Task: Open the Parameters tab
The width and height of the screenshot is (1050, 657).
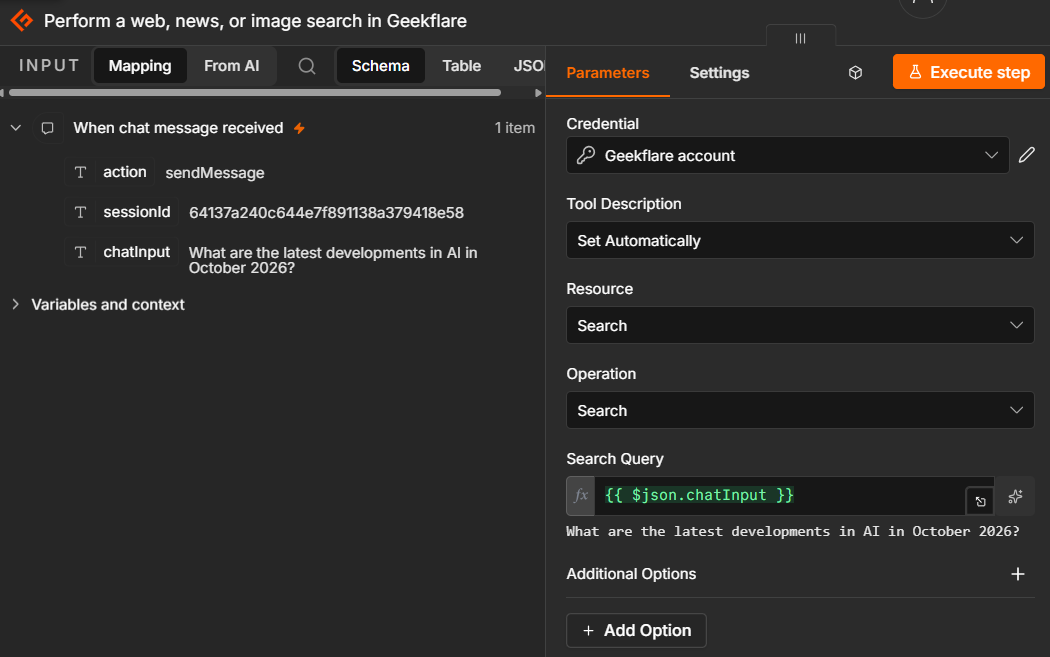Action: [607, 73]
